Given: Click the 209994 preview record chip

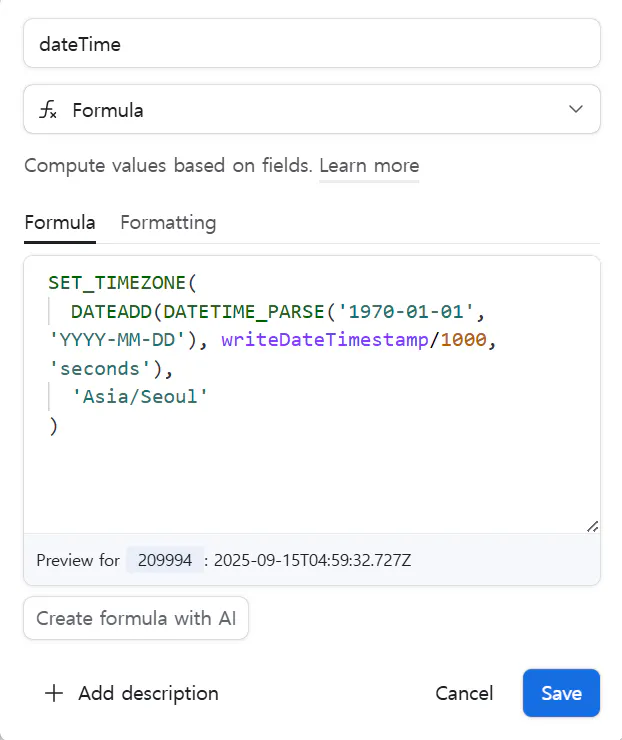Looking at the screenshot, I should point(165,560).
